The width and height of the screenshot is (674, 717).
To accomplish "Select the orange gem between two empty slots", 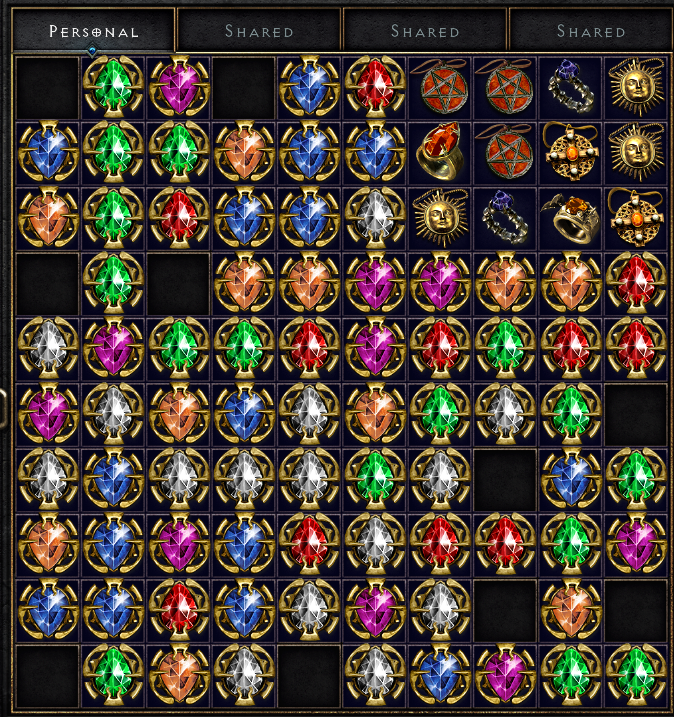I will 570,610.
